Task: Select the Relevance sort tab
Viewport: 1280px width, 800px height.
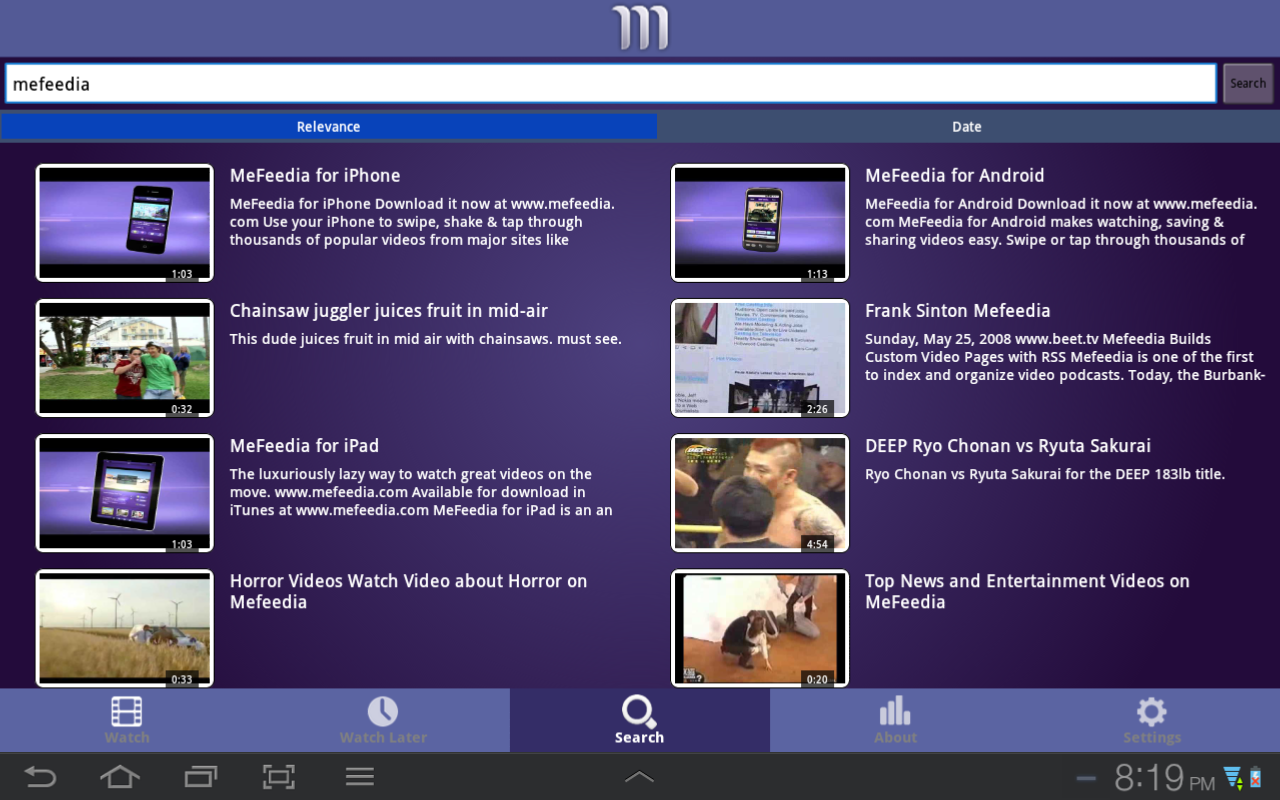Action: click(328, 126)
